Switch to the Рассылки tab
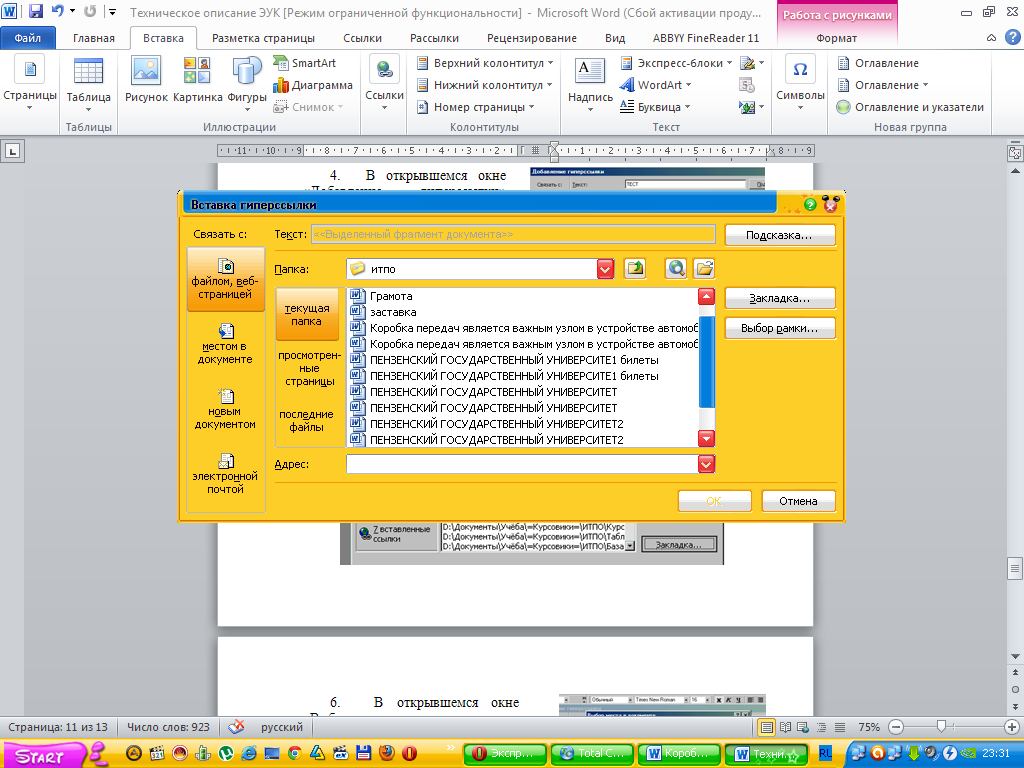 click(434, 38)
